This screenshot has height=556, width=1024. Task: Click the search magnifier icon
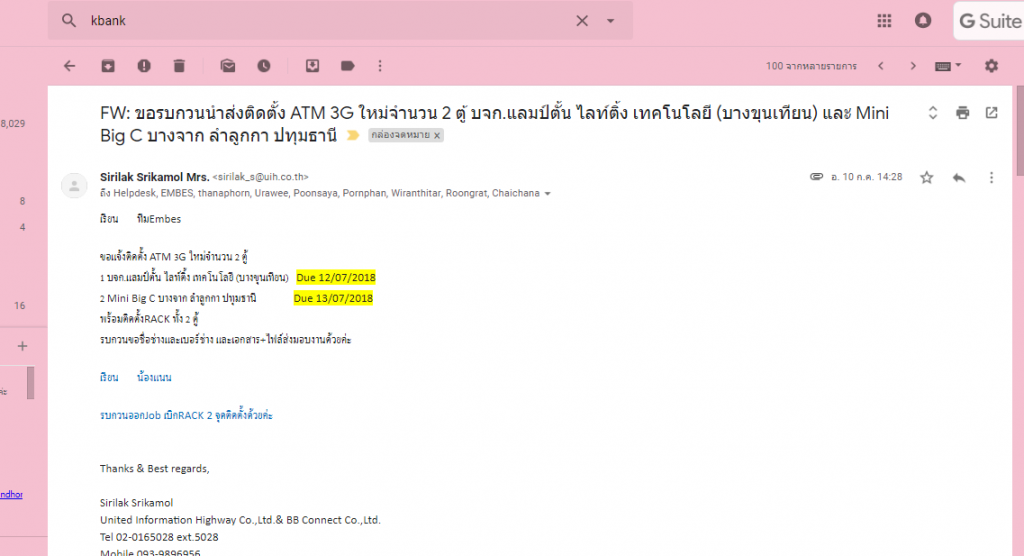(x=69, y=21)
